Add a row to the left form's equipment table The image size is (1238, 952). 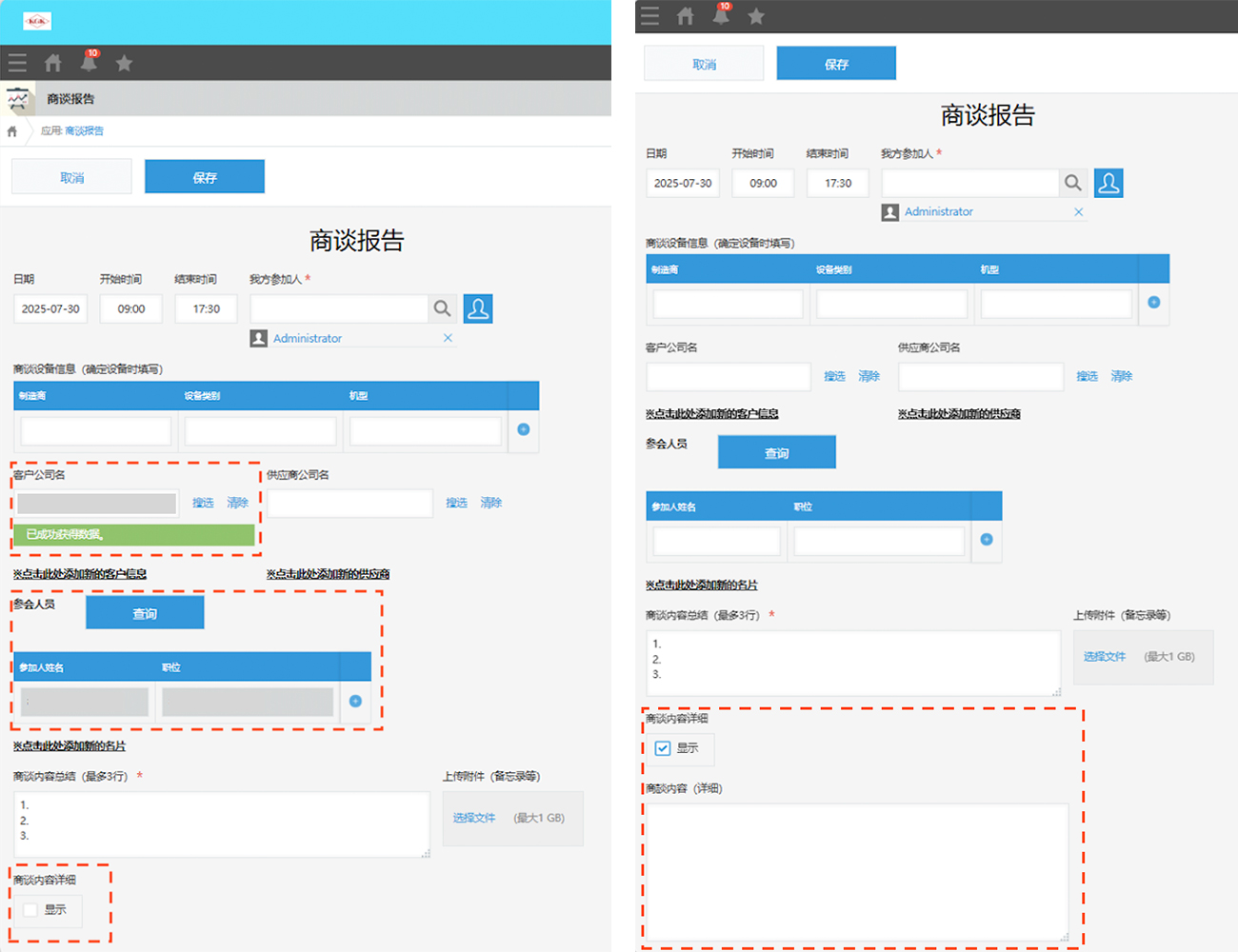(x=523, y=429)
